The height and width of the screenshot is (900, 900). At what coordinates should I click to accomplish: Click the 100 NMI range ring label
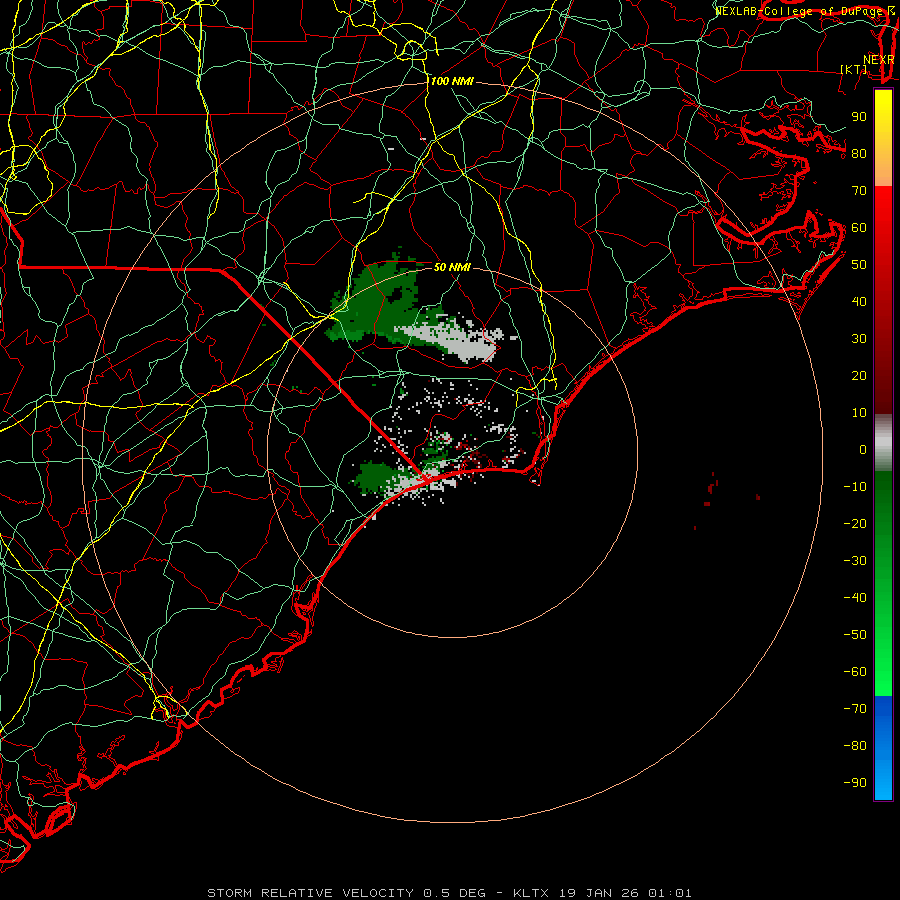452,82
